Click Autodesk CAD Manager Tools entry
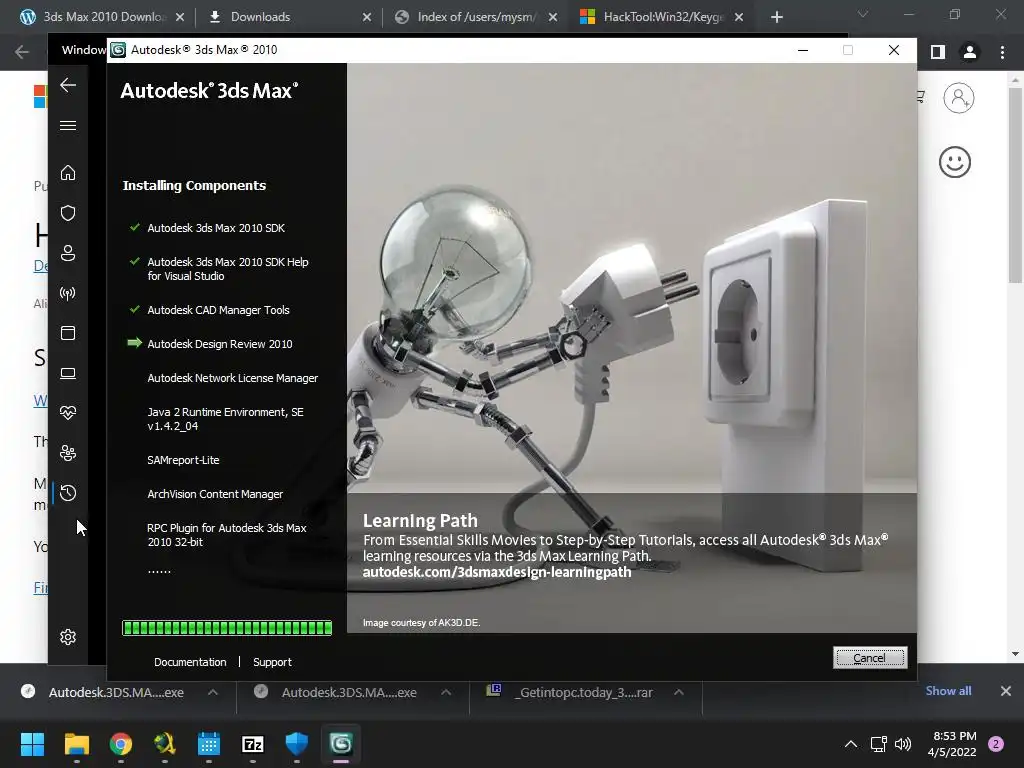 218,310
